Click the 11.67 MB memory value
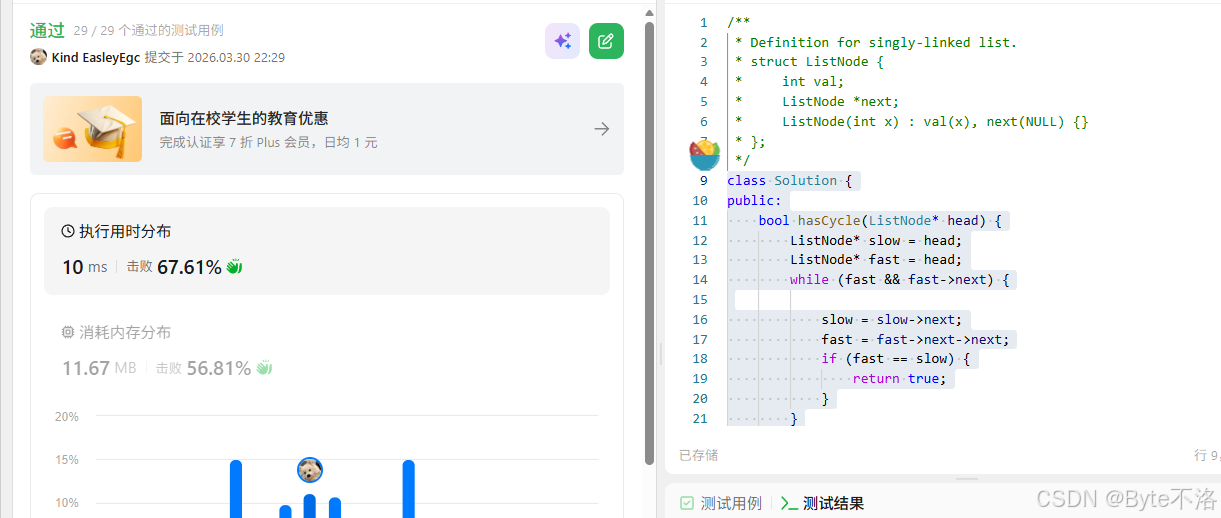 pyautogui.click(x=99, y=368)
